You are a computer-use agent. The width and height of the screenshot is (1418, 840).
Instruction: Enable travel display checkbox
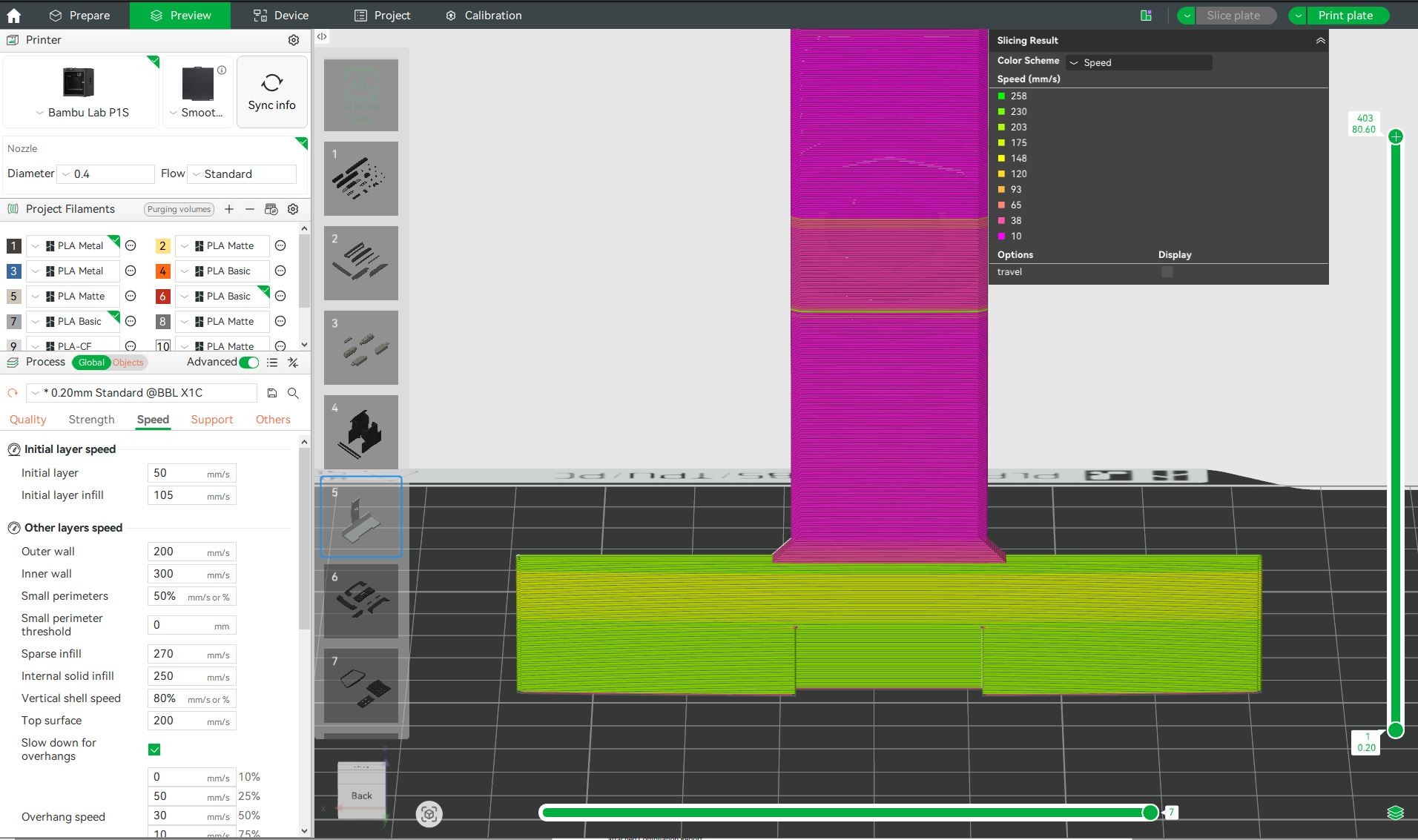[1167, 272]
